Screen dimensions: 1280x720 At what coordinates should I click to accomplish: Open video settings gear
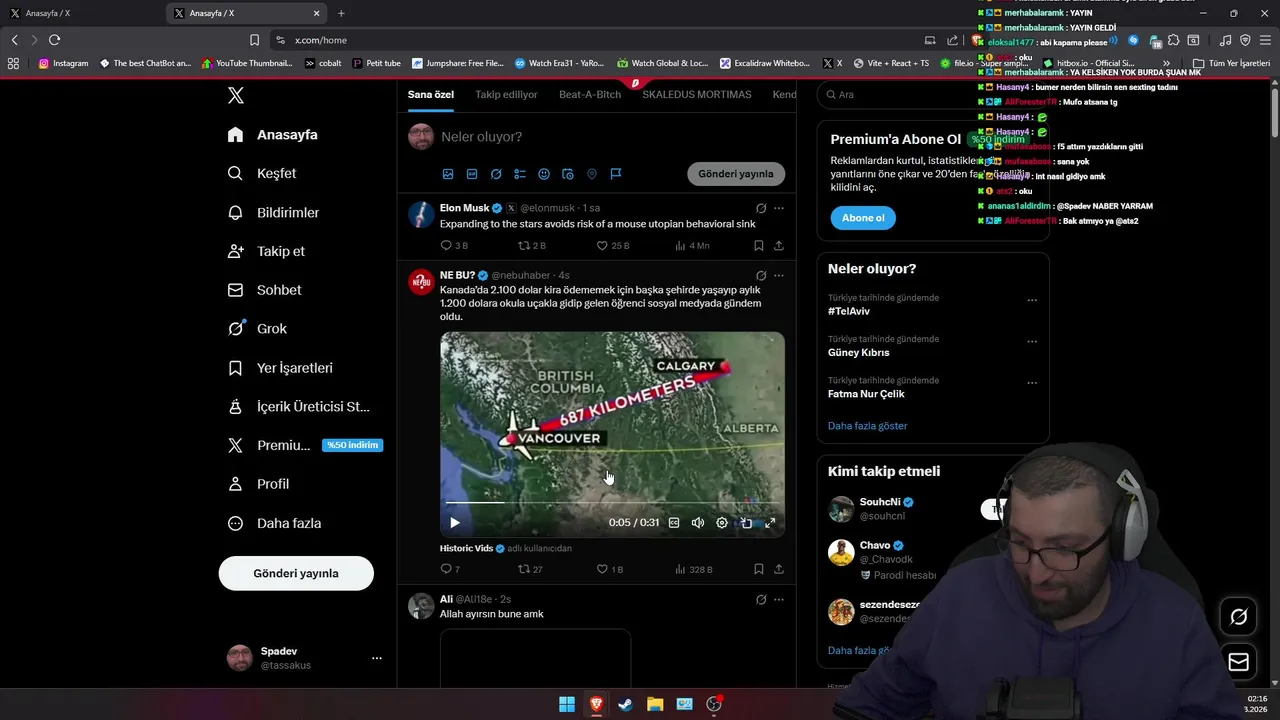pos(722,522)
